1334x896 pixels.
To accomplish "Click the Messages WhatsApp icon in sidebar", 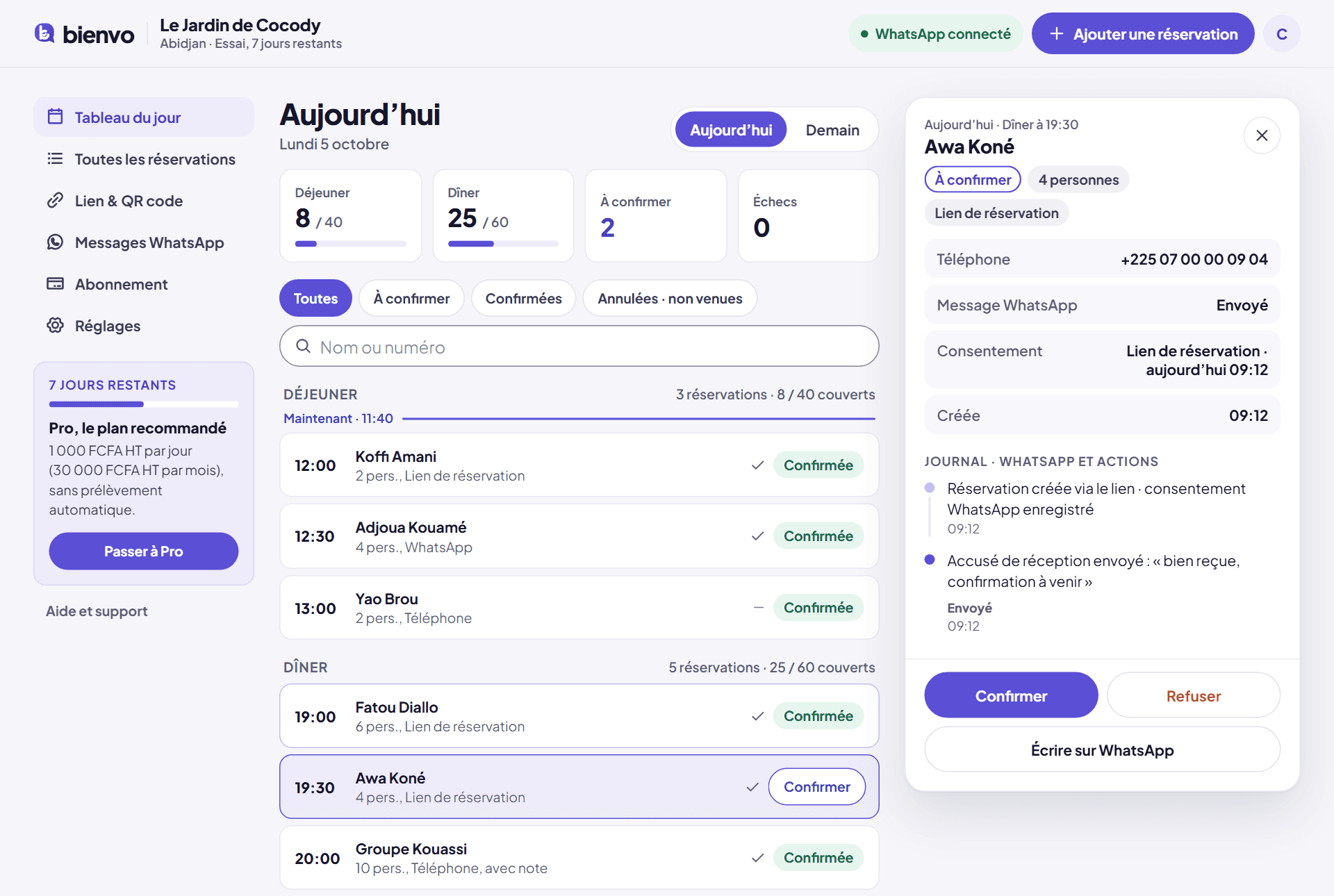I will click(55, 242).
